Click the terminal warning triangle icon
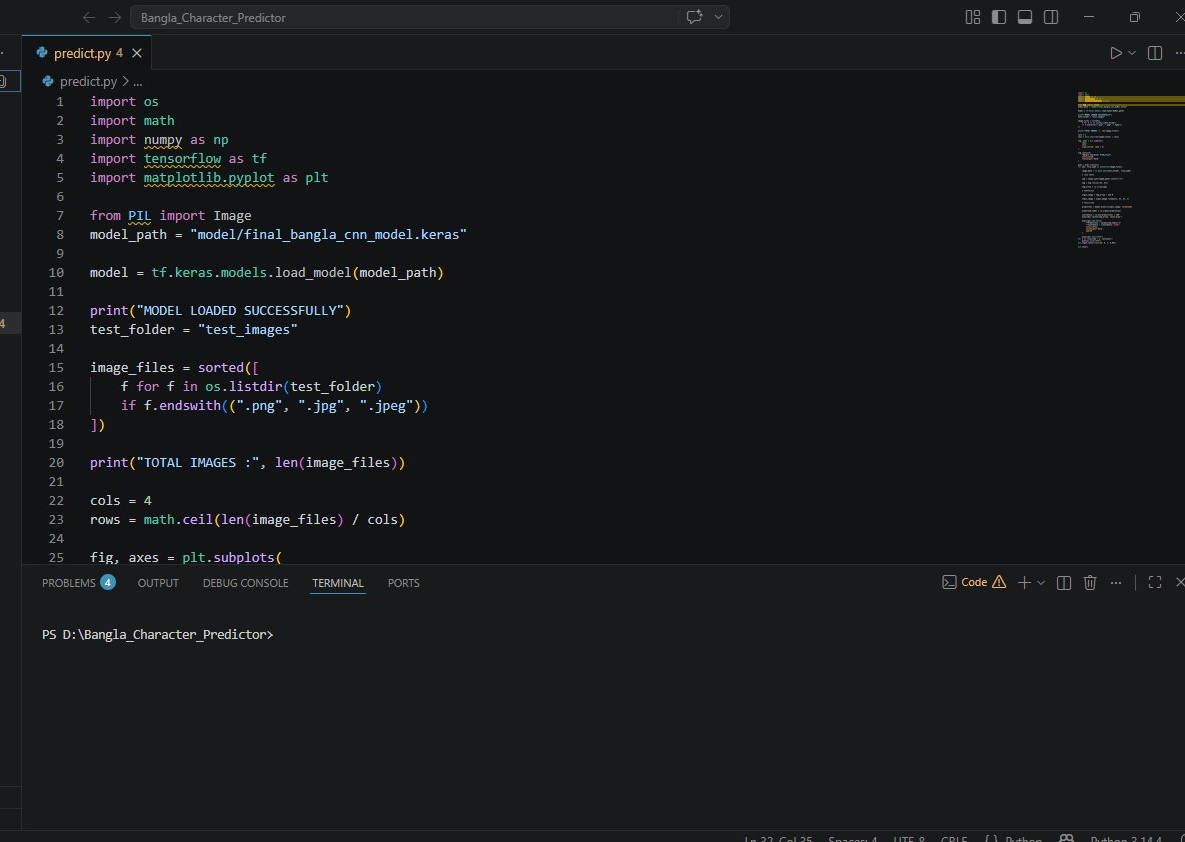The image size is (1185, 842). 999,582
